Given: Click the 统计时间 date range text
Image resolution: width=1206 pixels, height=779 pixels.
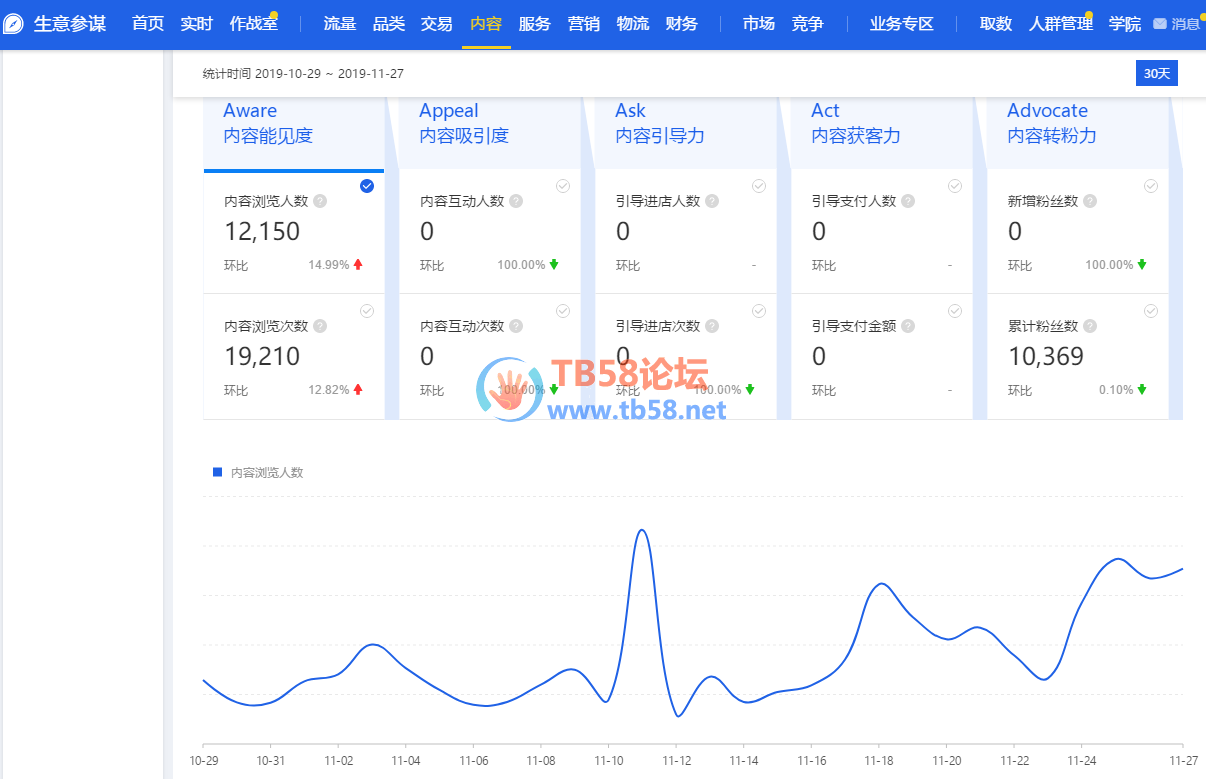Looking at the screenshot, I should pyautogui.click(x=303, y=74).
